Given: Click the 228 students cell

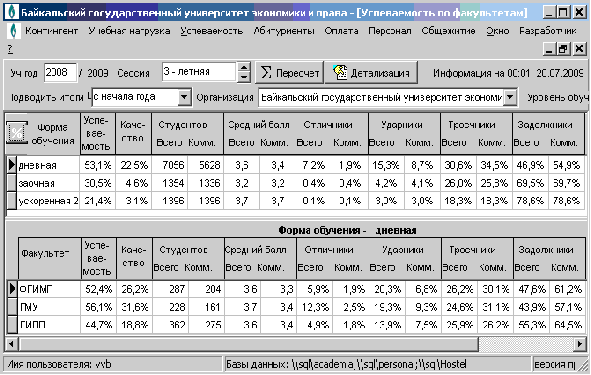Looking at the screenshot, I should pyautogui.click(x=171, y=307).
